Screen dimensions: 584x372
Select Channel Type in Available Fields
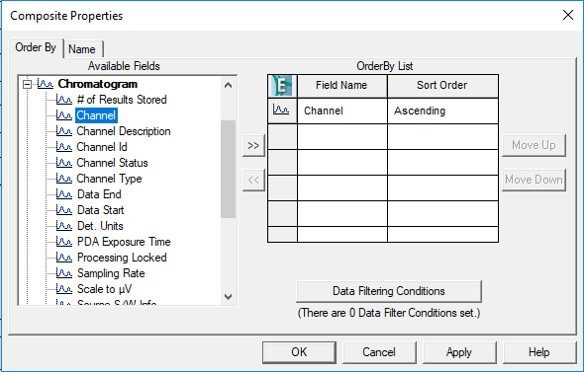pyautogui.click(x=109, y=178)
